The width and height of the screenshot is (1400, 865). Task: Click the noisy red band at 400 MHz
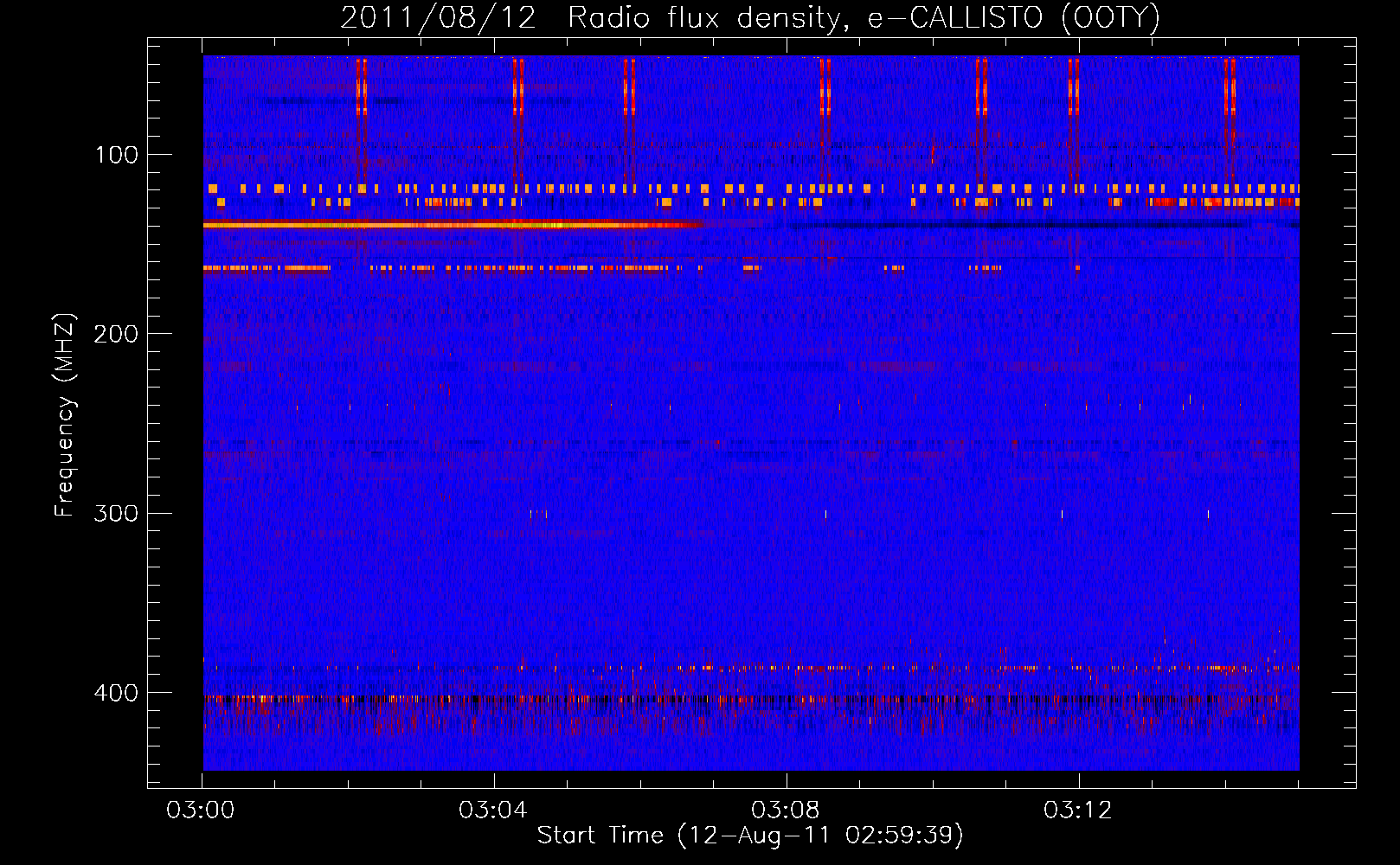tap(751, 699)
